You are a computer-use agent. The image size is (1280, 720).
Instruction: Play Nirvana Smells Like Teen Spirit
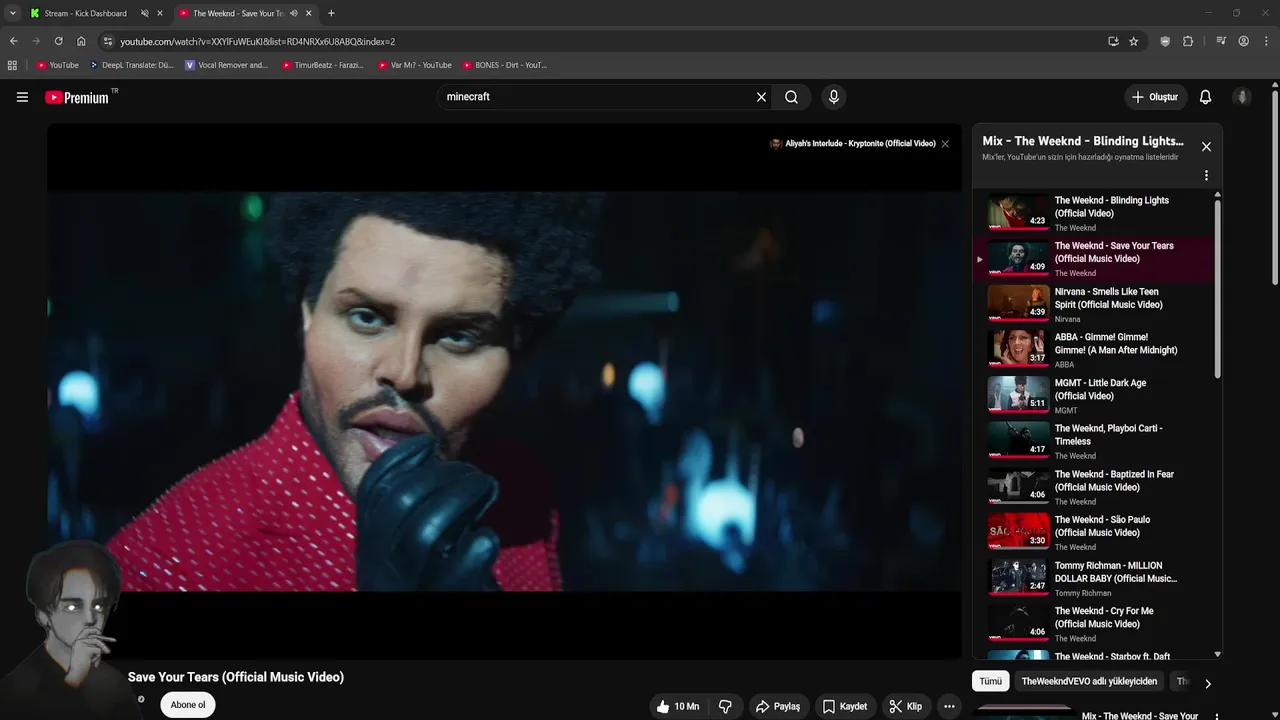1093,304
